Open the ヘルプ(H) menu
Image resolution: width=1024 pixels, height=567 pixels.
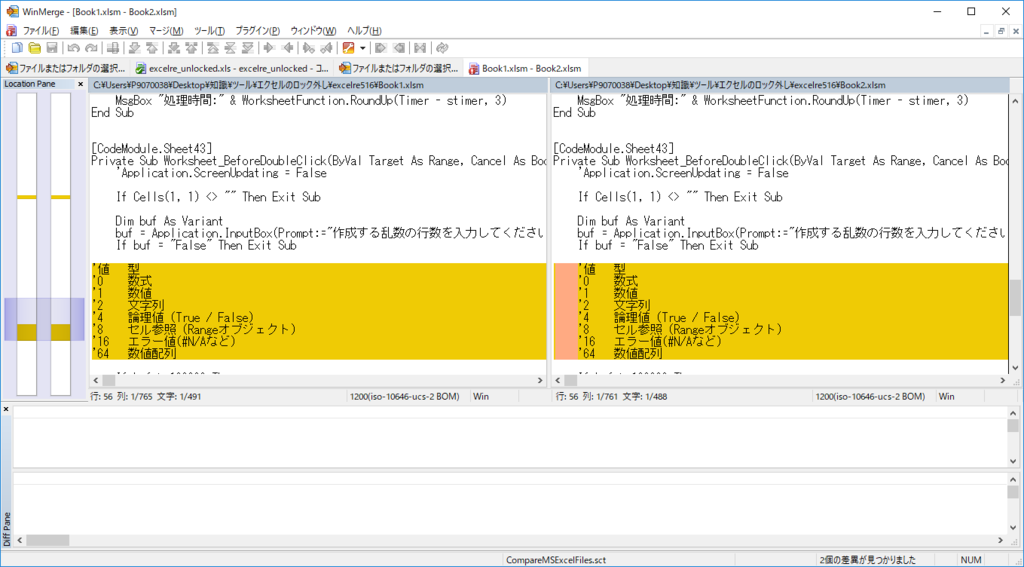coord(364,31)
